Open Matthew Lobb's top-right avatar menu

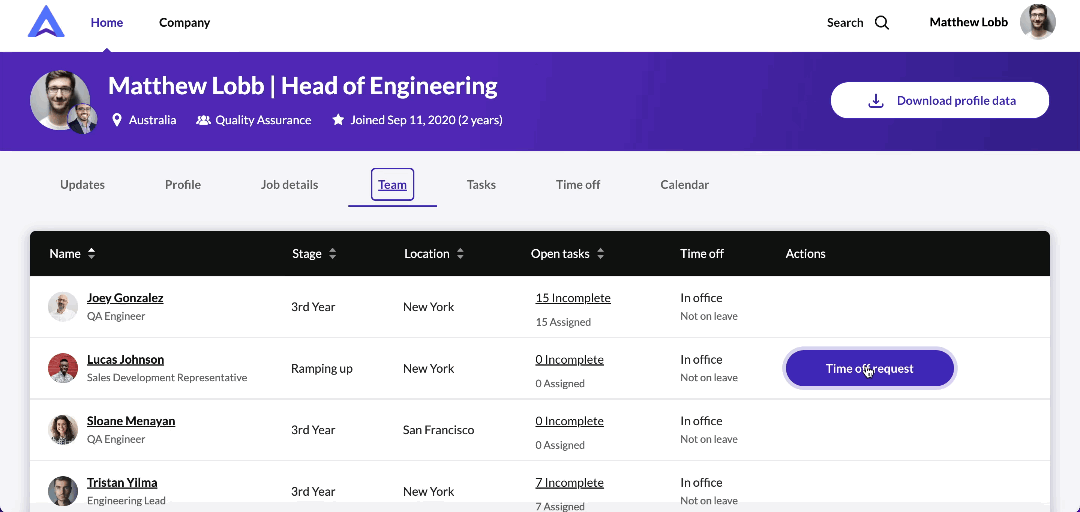pos(1037,22)
